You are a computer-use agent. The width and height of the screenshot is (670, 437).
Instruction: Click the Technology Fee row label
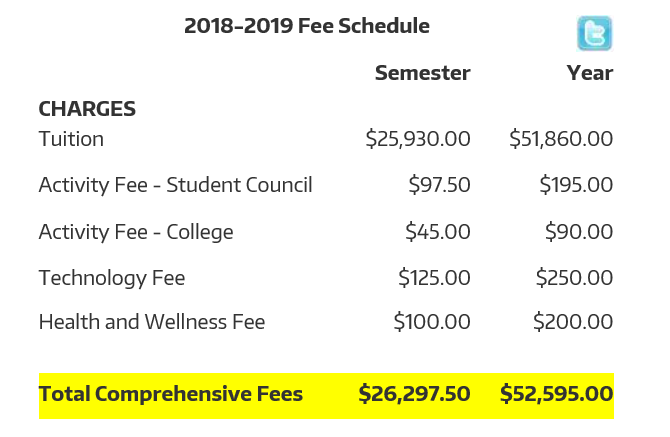(x=112, y=278)
